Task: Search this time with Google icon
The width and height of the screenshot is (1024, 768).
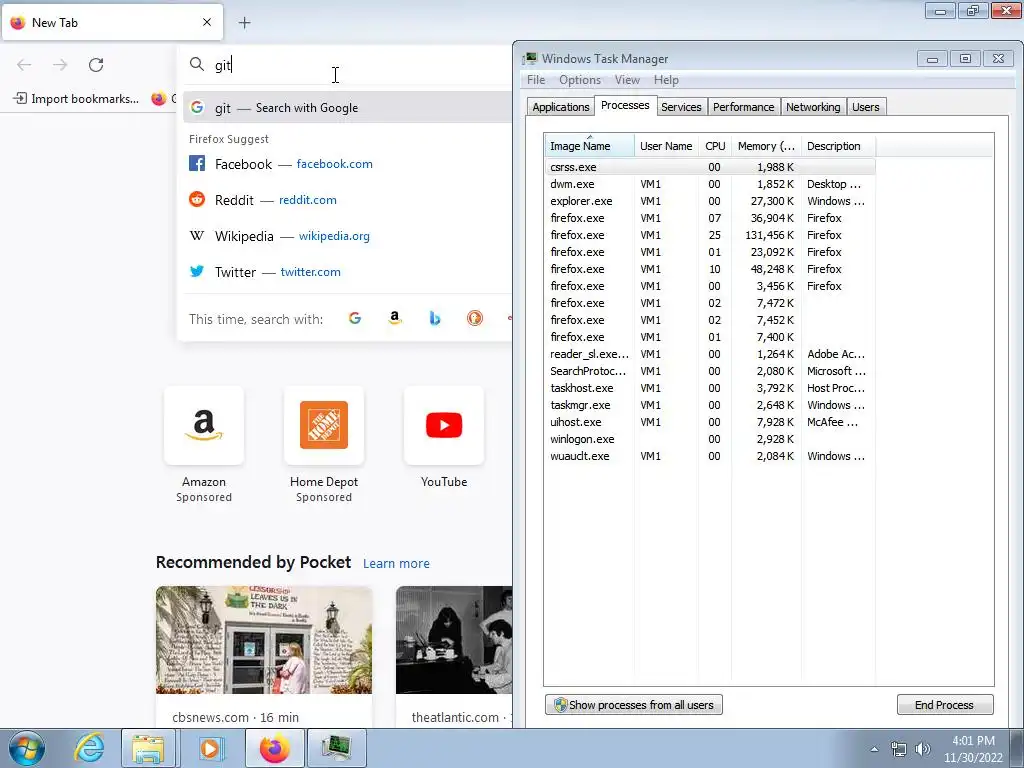Action: point(355,318)
